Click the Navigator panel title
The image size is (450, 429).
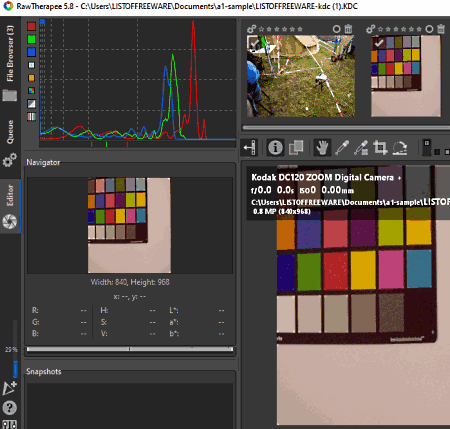[43, 162]
